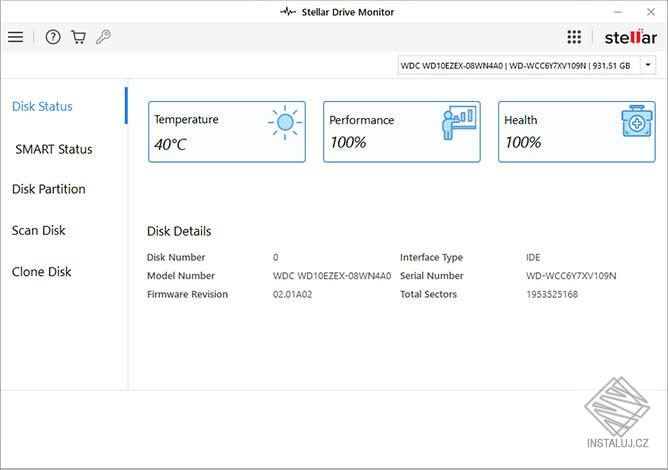Minimize the Stellar Drive Monitor window
668x470 pixels.
(x=618, y=12)
